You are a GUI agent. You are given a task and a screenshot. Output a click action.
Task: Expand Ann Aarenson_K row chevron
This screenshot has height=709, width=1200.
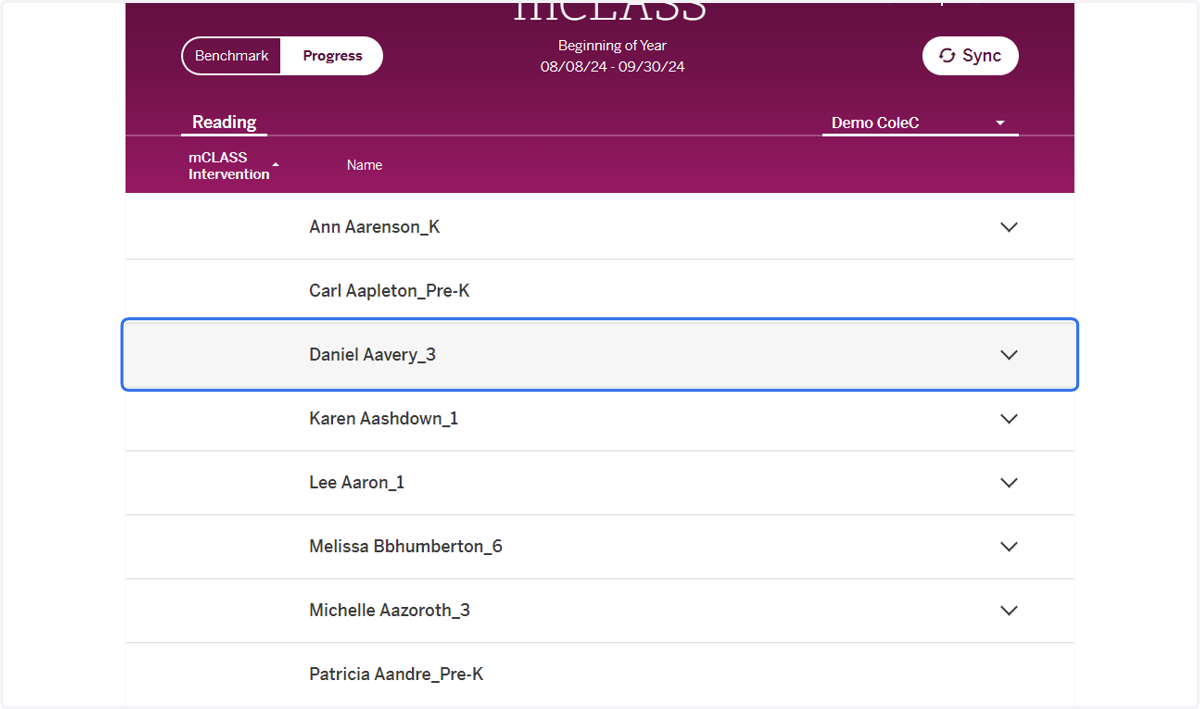coord(1009,227)
